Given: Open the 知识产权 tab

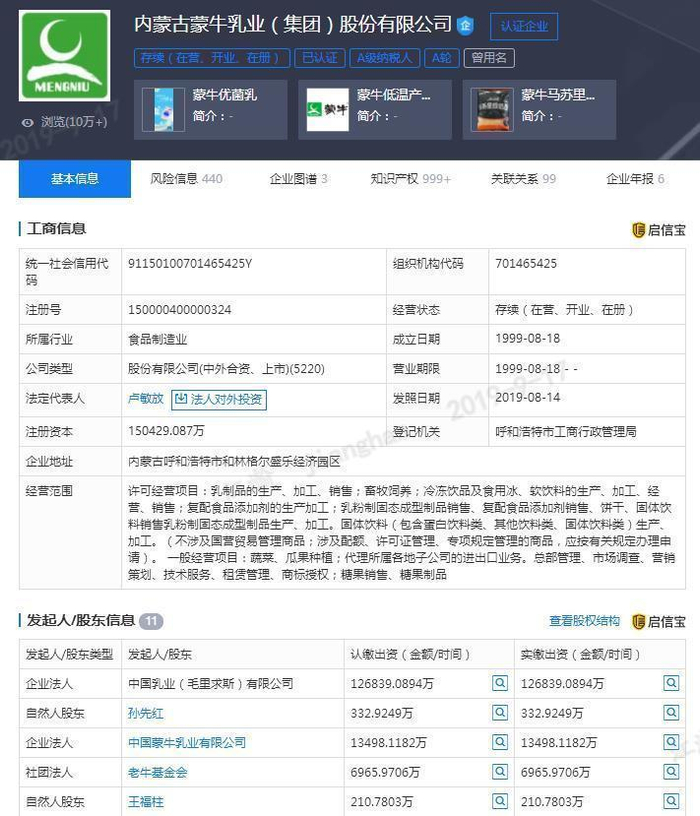Looking at the screenshot, I should click(410, 179).
